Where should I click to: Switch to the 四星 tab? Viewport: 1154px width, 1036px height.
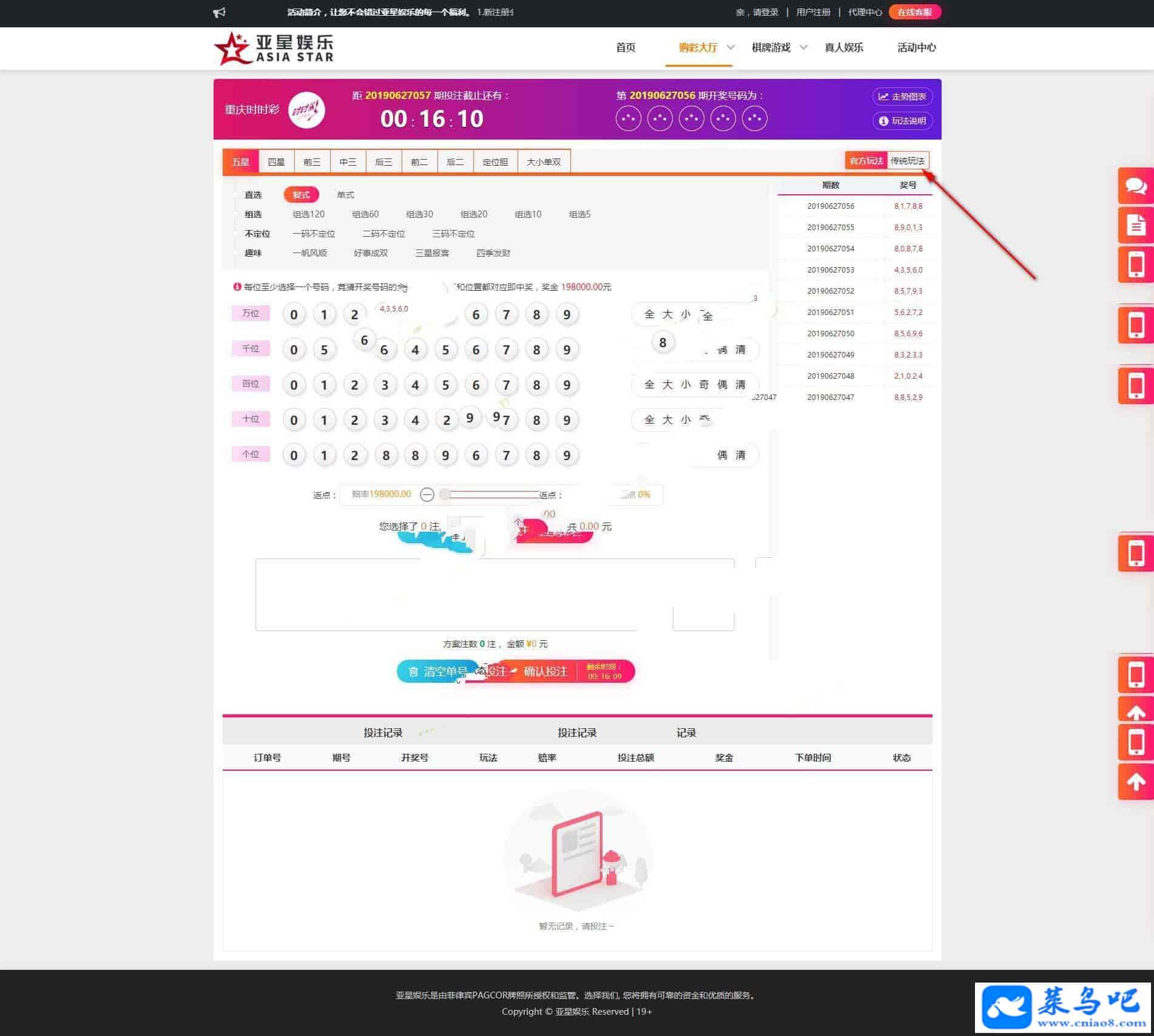point(276,162)
